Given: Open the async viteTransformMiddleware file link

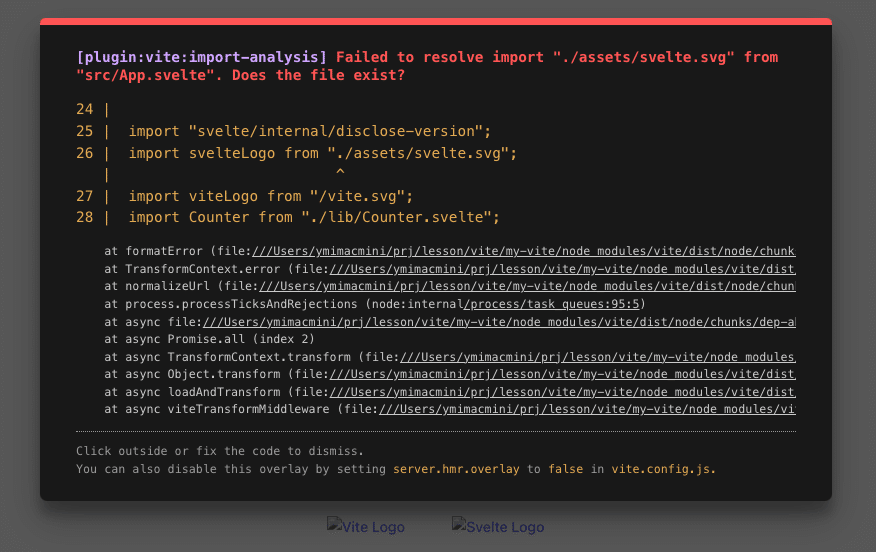Looking at the screenshot, I should 587,409.
